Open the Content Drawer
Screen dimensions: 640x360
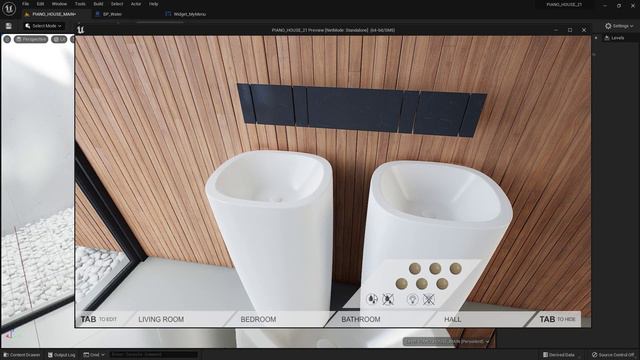22,355
